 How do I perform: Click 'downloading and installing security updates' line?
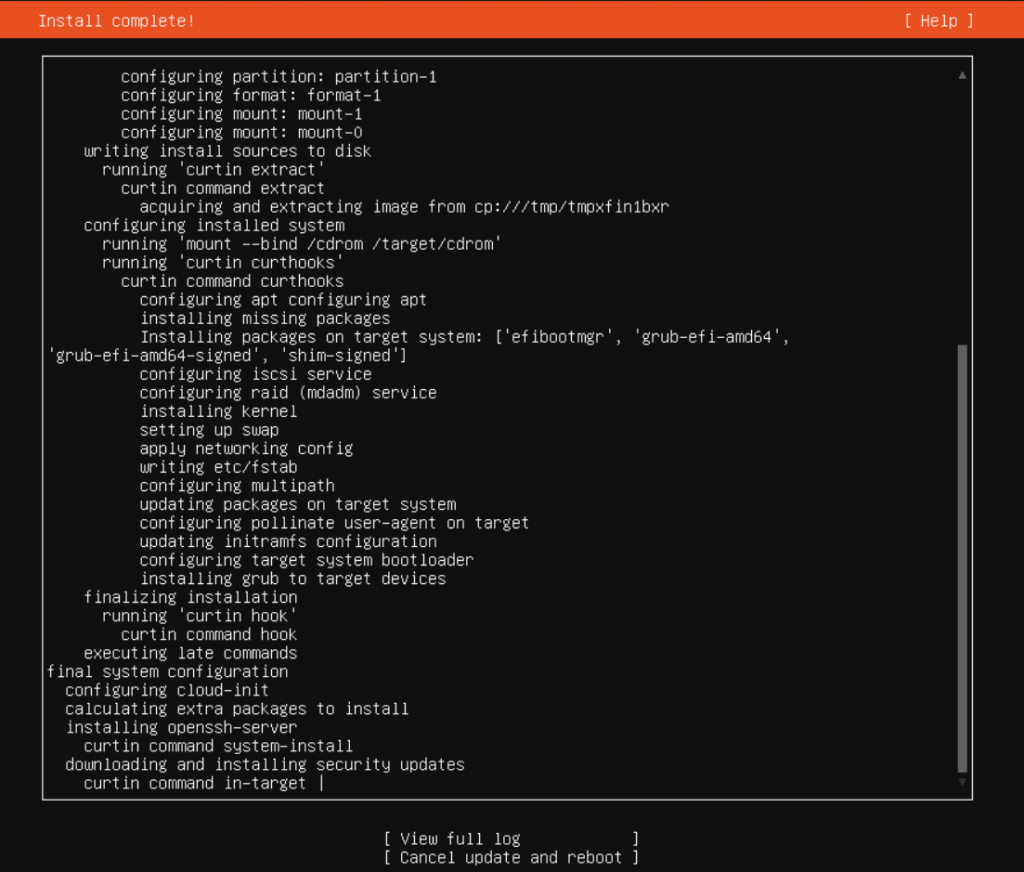click(264, 765)
